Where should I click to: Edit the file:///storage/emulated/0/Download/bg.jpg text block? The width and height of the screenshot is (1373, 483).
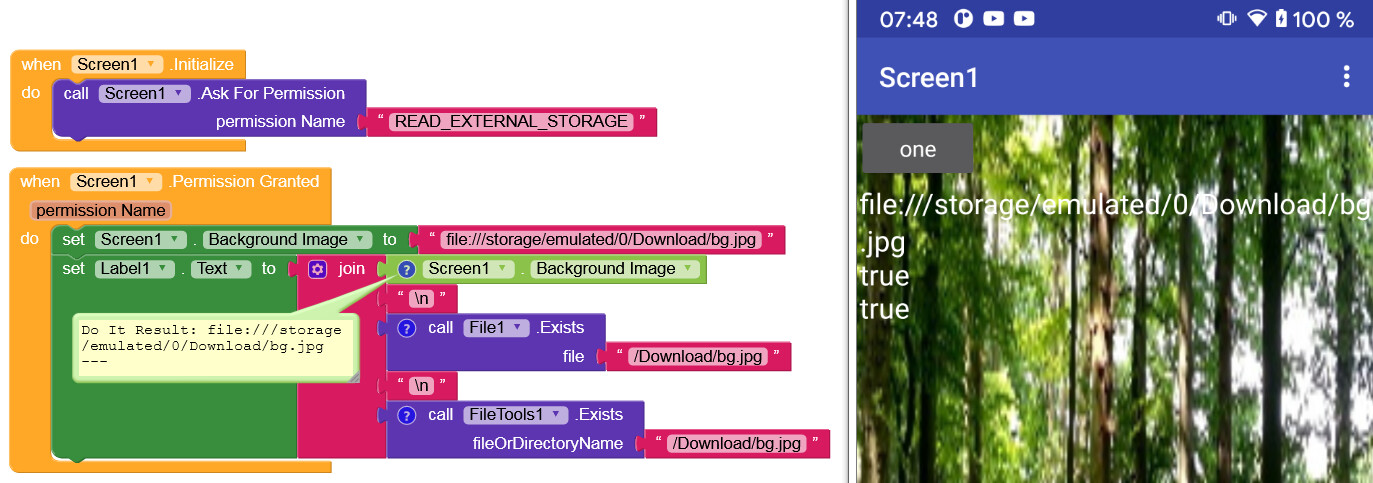[x=601, y=240]
